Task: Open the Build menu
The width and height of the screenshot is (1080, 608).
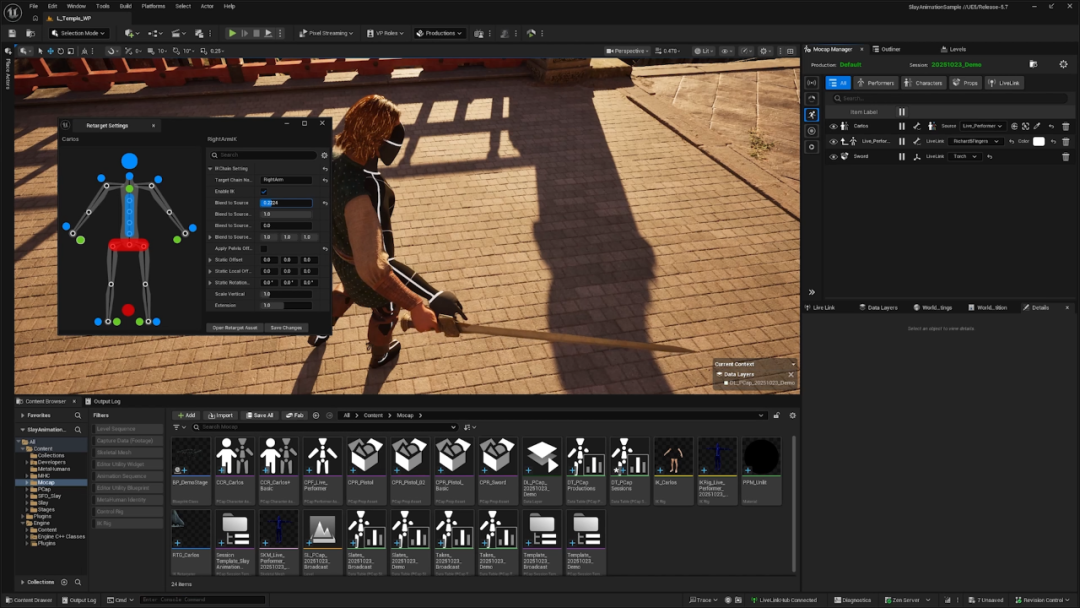Action: [x=125, y=6]
